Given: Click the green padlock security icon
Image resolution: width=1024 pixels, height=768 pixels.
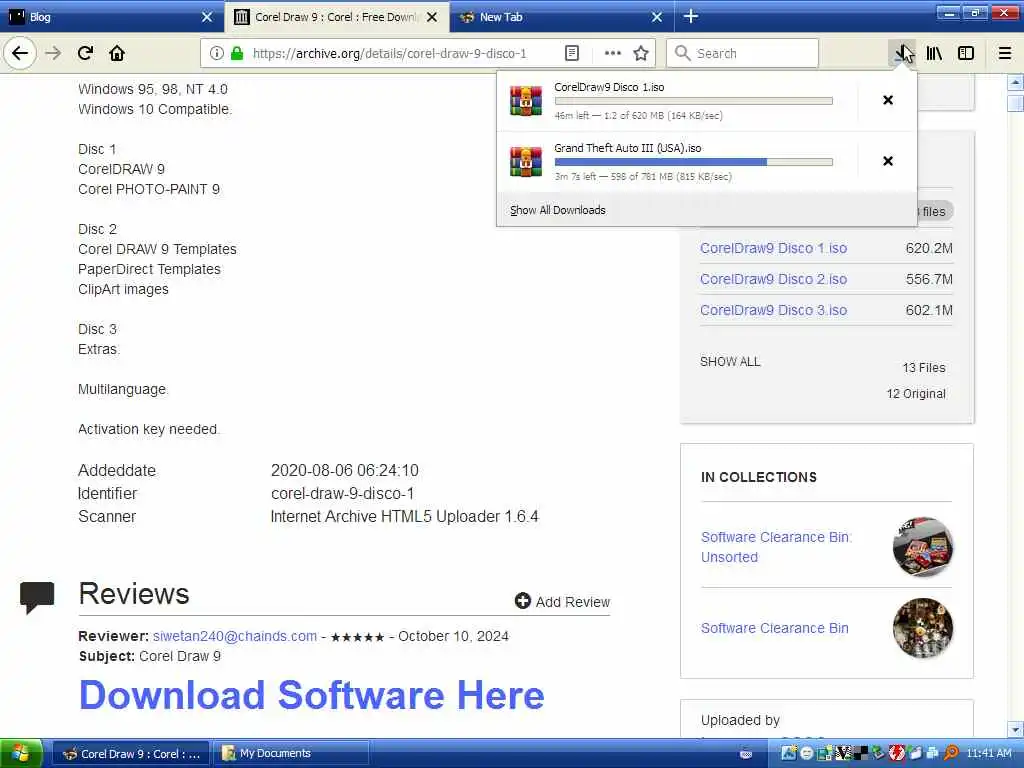Looking at the screenshot, I should [237, 53].
